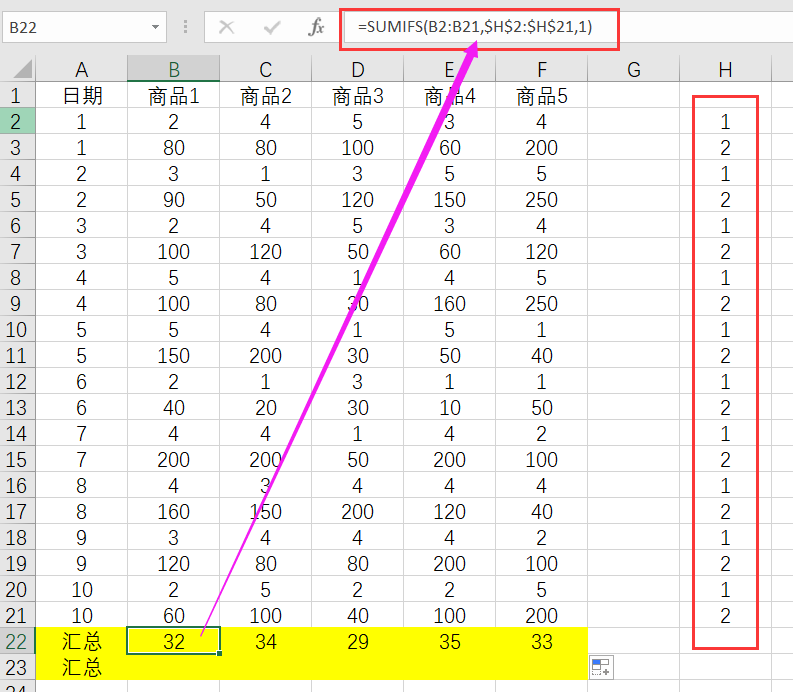Image resolution: width=793 pixels, height=692 pixels.
Task: Select column H header
Action: pyautogui.click(x=725, y=69)
